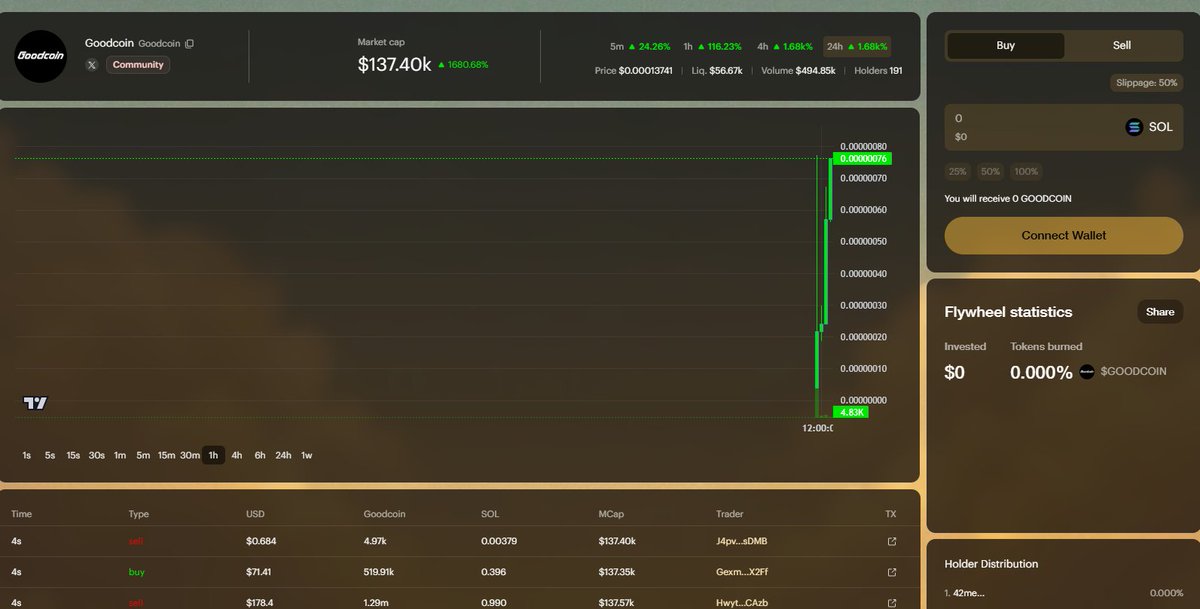Open TradingView via the chart watermark logo
The height and width of the screenshot is (609, 1200).
(x=34, y=402)
